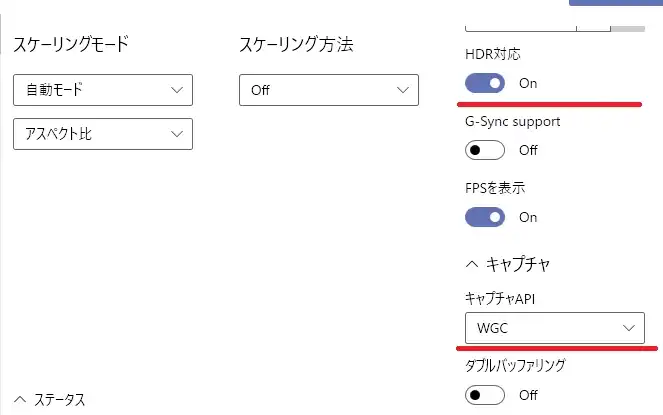Click the arrow on the 自動モード dropdown
663x415 pixels.
(177, 90)
